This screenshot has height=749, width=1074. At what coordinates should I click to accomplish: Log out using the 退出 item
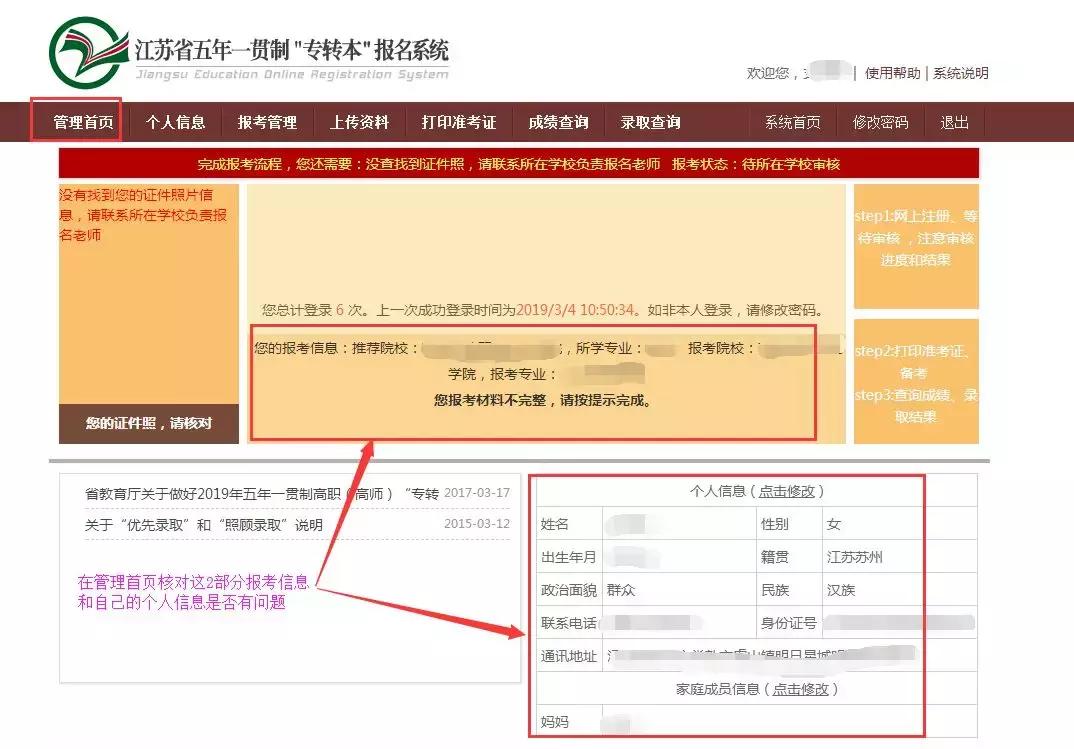click(x=953, y=121)
